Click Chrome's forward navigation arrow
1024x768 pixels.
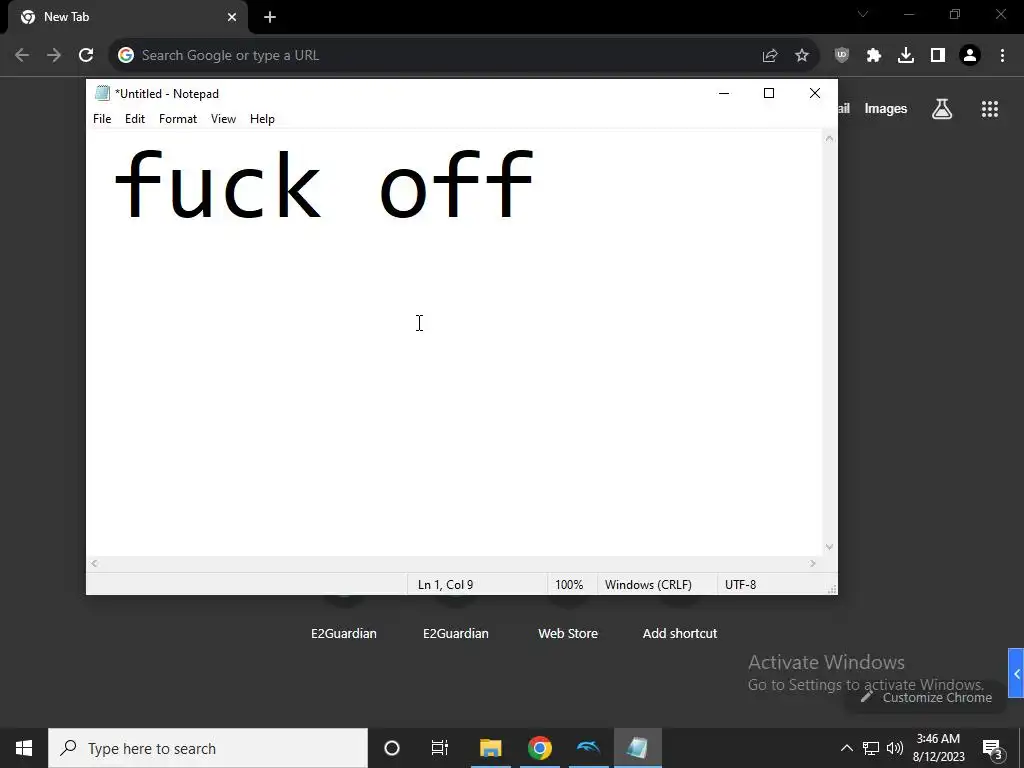(54, 56)
